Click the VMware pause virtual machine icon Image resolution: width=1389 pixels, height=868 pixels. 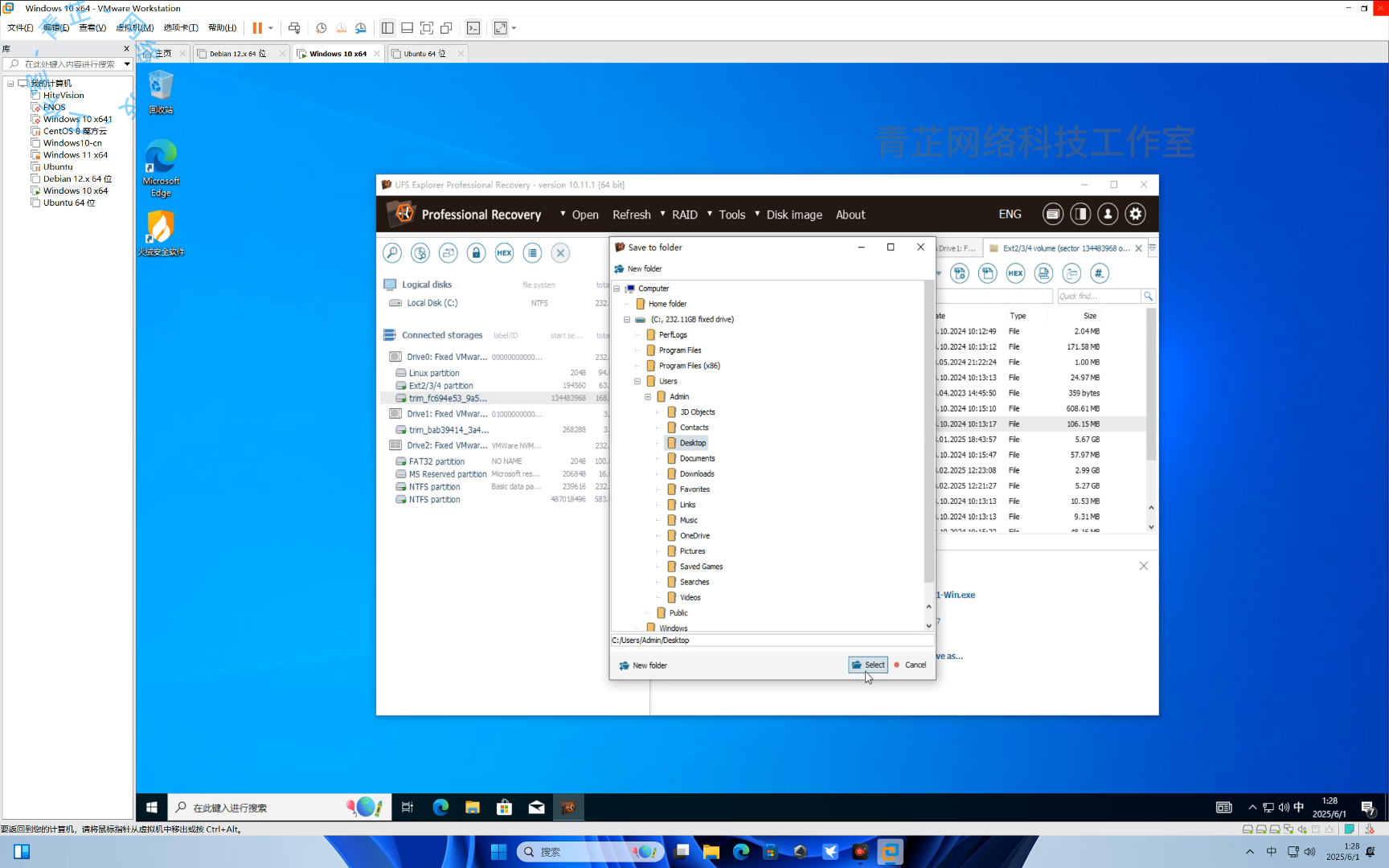[x=257, y=28]
